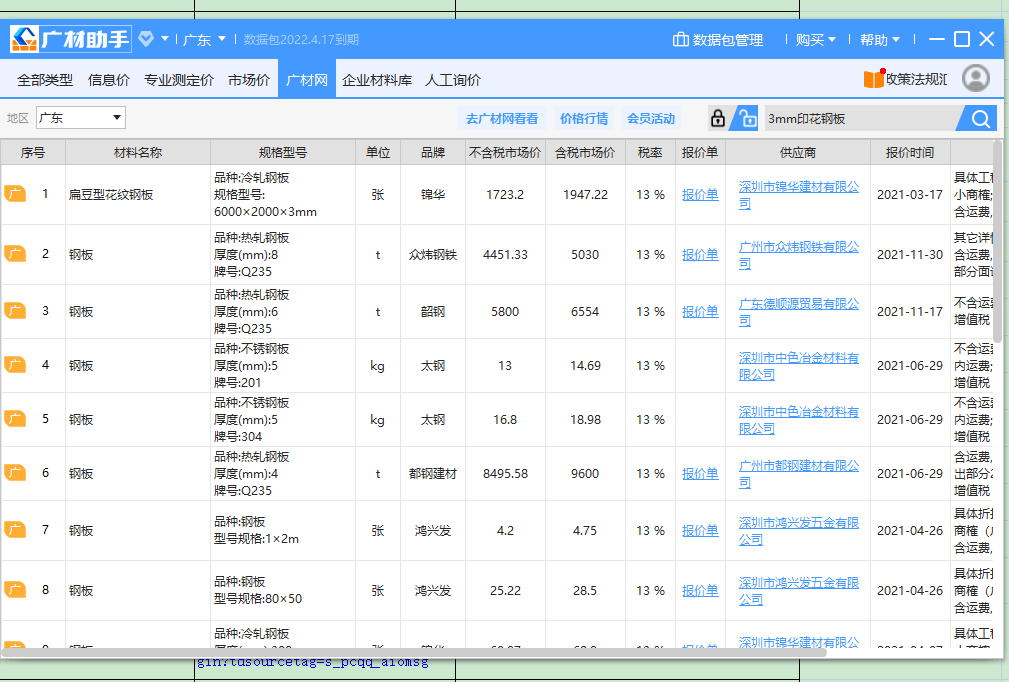
Task: Open 报价单 link in the 都钢建材 row
Action: tap(700, 474)
